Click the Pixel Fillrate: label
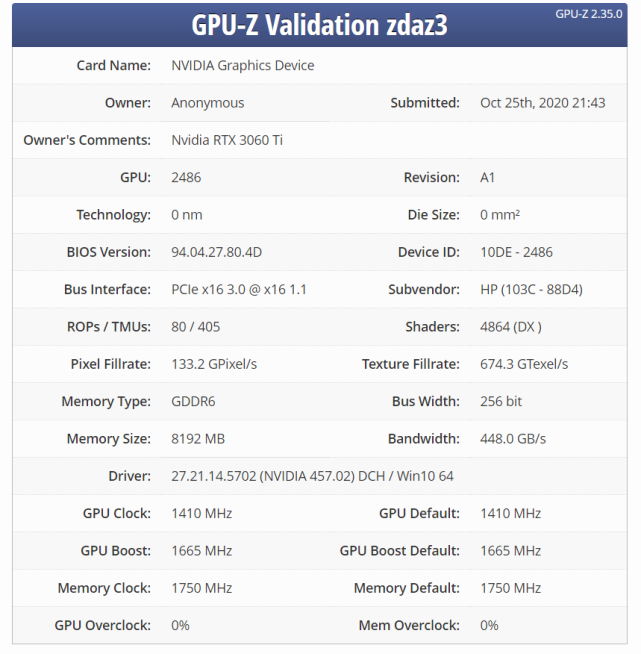The width and height of the screenshot is (641, 654). (111, 364)
